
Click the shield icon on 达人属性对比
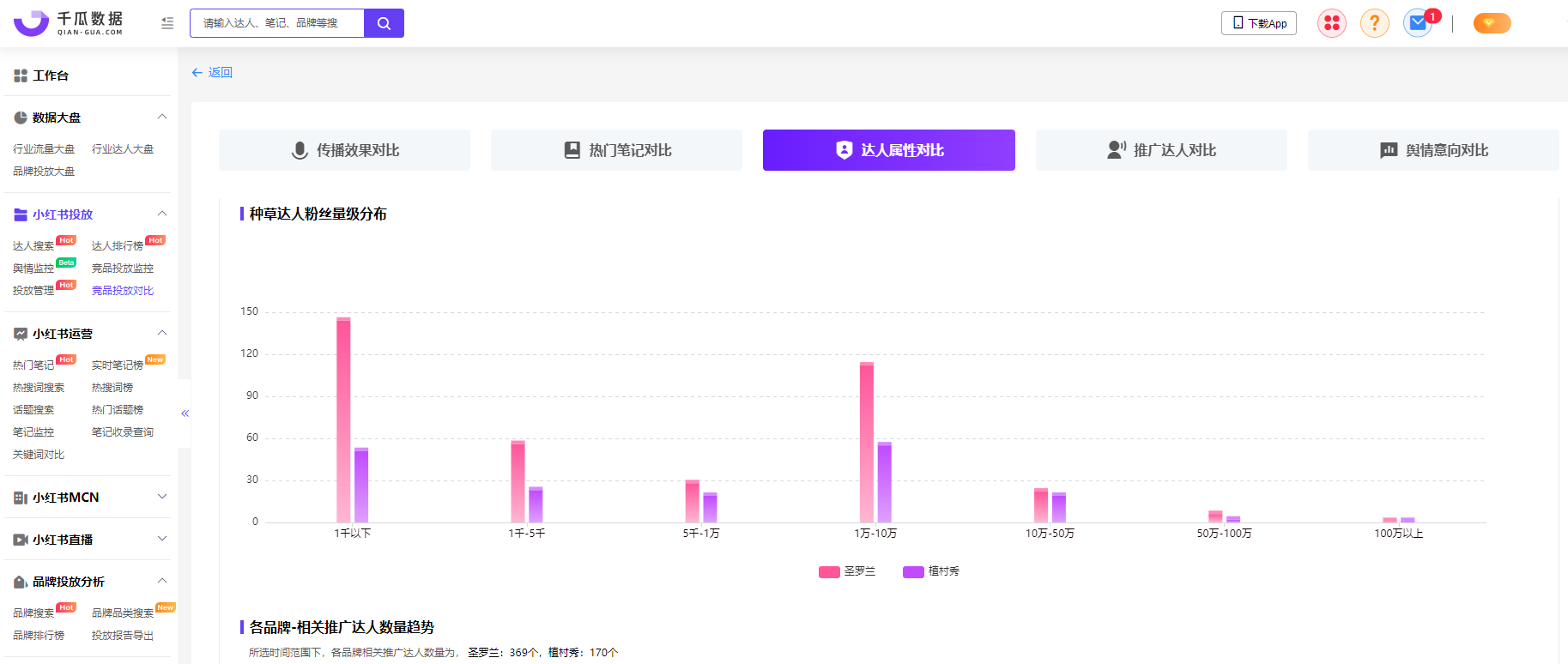845,150
